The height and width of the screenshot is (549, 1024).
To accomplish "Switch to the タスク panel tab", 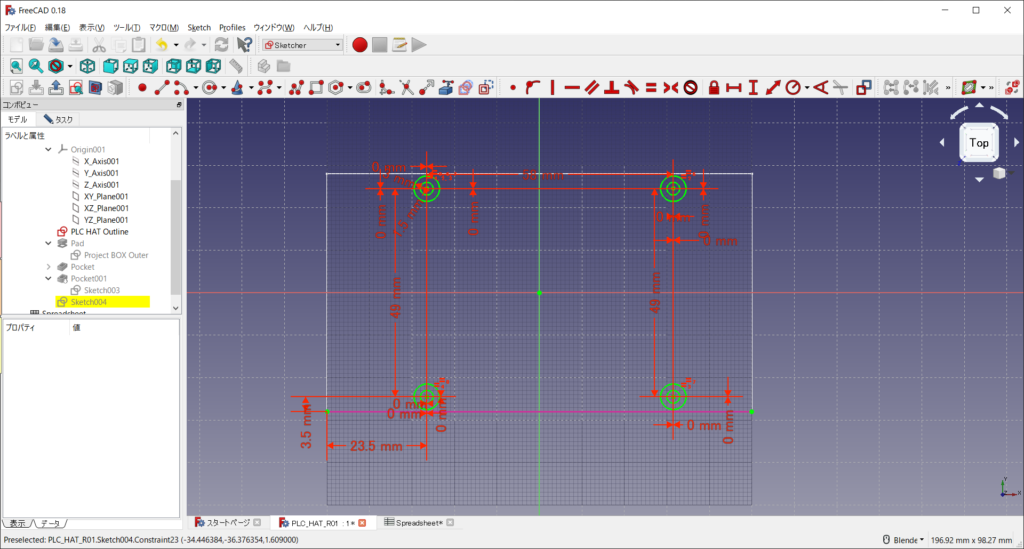I will point(57,119).
